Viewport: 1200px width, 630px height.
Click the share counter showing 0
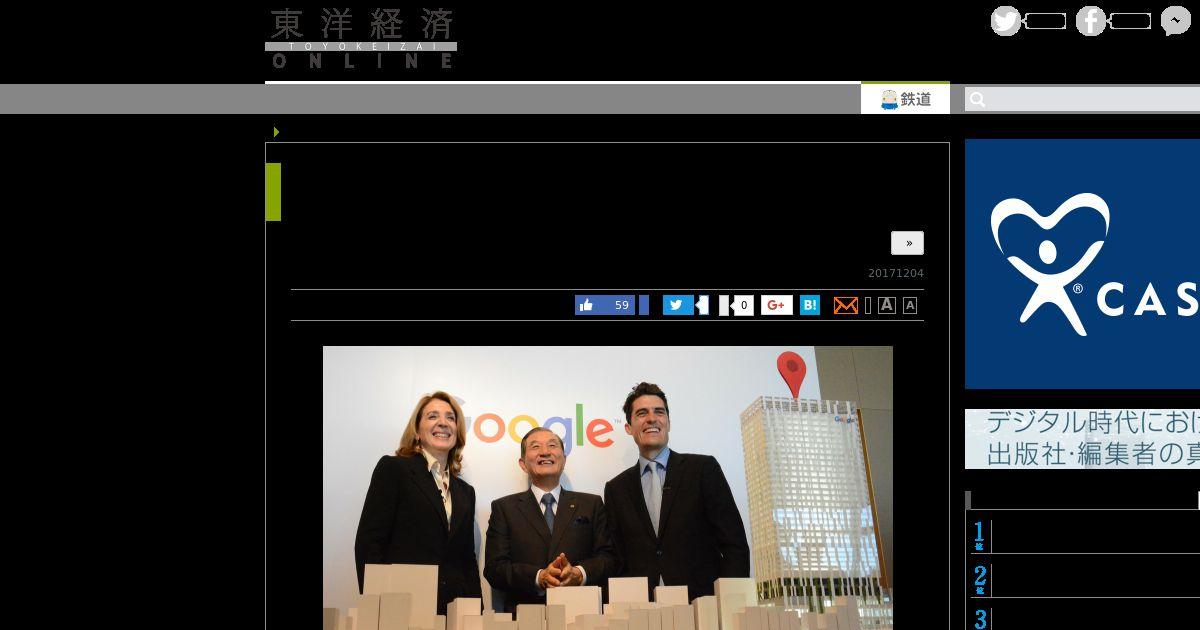(743, 305)
